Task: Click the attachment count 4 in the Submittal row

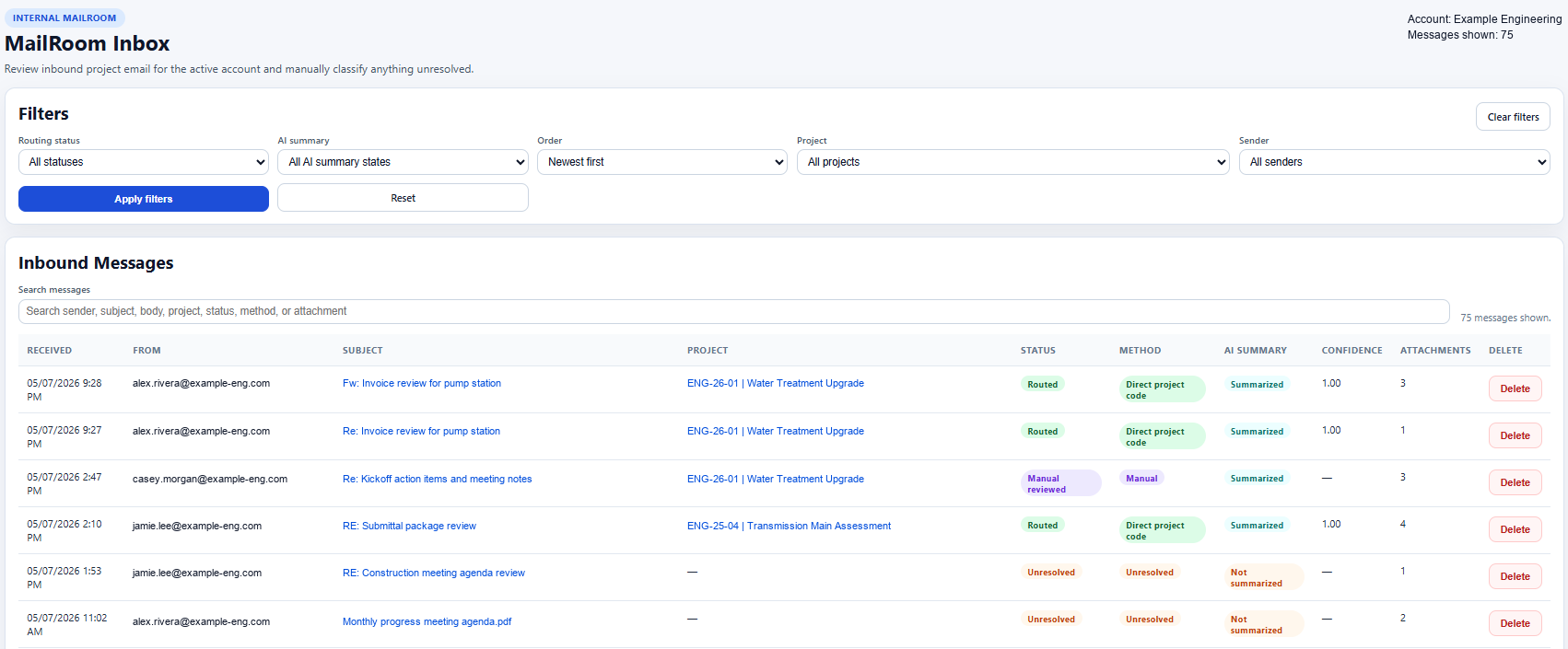Action: tap(1403, 524)
